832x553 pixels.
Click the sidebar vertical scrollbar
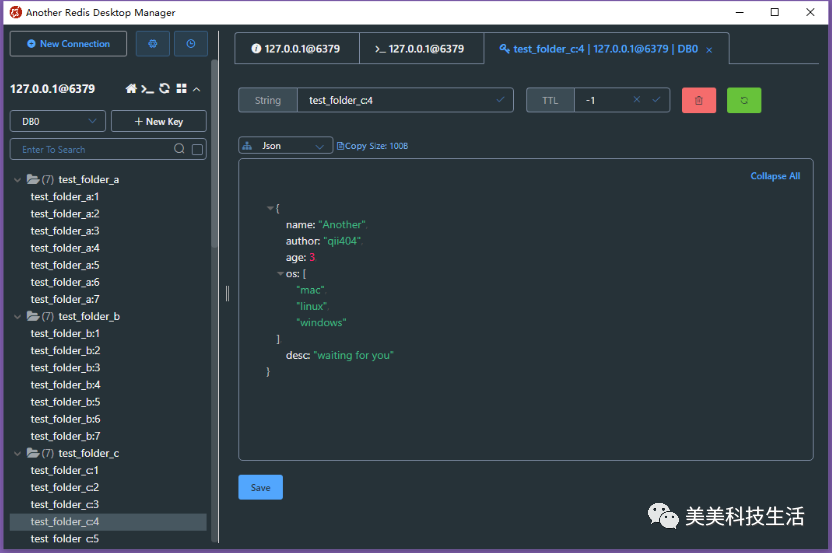point(214,154)
